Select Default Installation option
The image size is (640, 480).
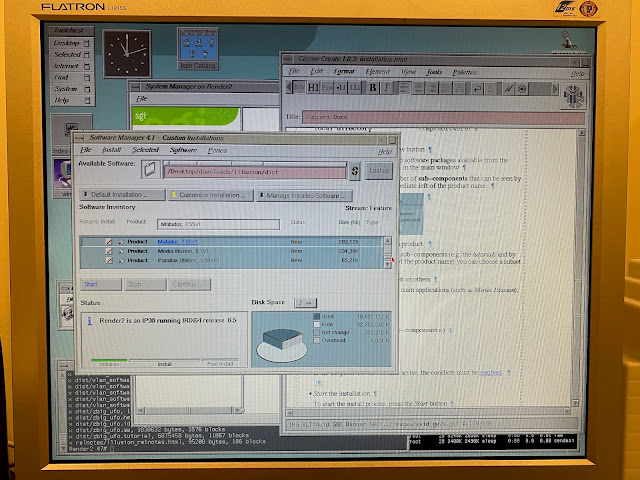[122, 194]
